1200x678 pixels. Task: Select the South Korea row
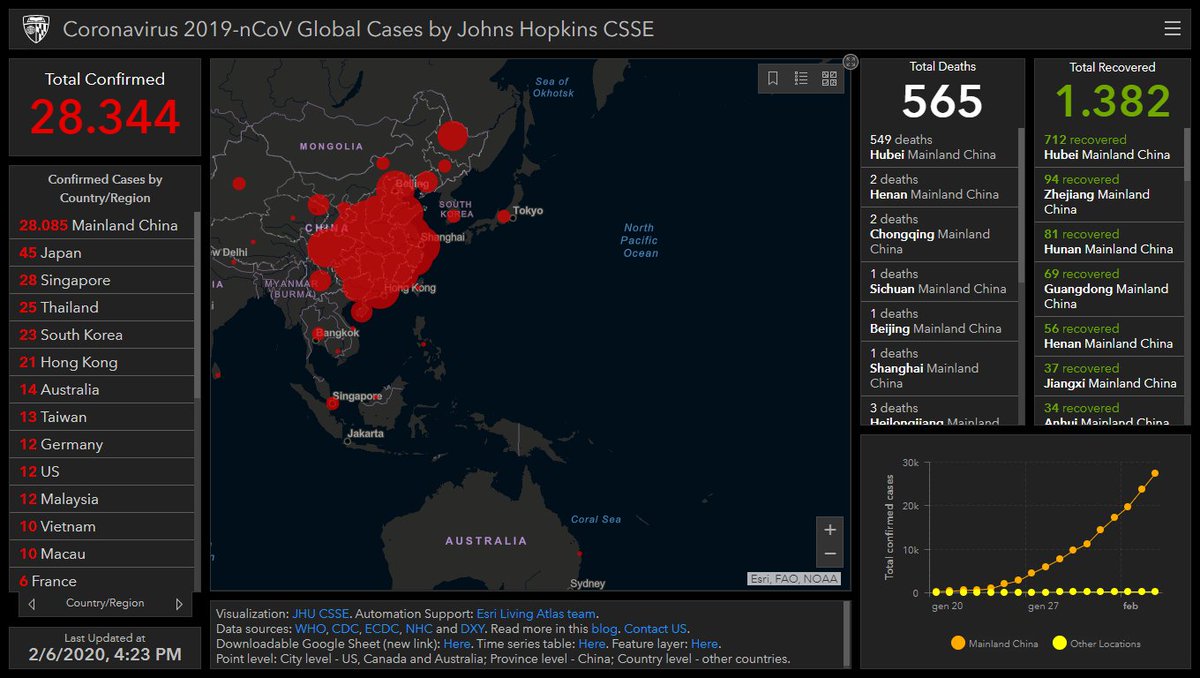[x=102, y=335]
